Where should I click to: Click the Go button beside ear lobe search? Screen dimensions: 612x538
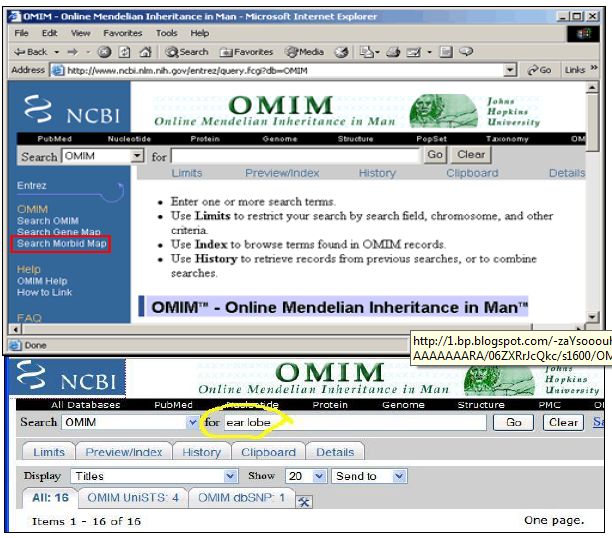515,422
